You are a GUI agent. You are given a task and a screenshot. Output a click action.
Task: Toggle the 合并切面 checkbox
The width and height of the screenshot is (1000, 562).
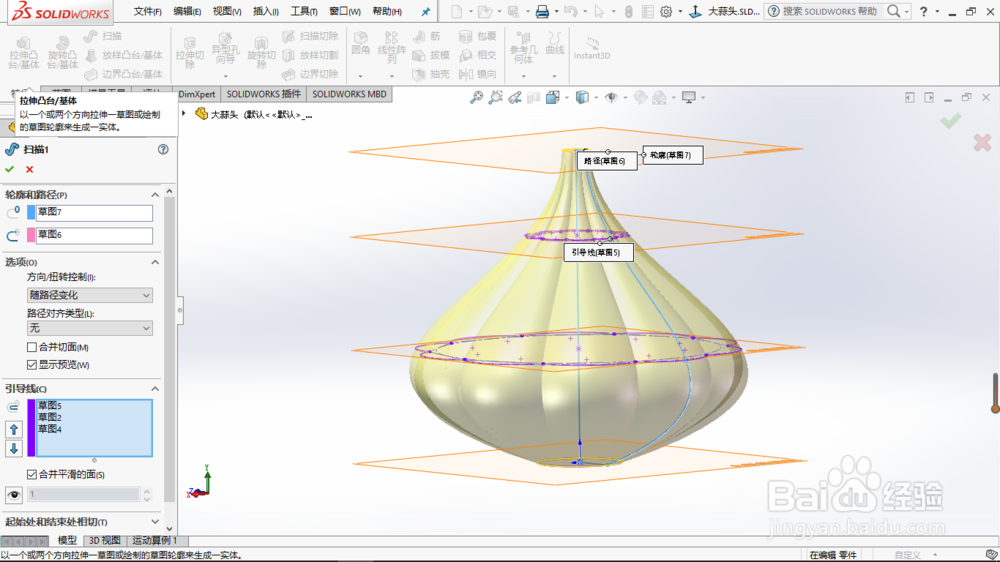[x=31, y=347]
